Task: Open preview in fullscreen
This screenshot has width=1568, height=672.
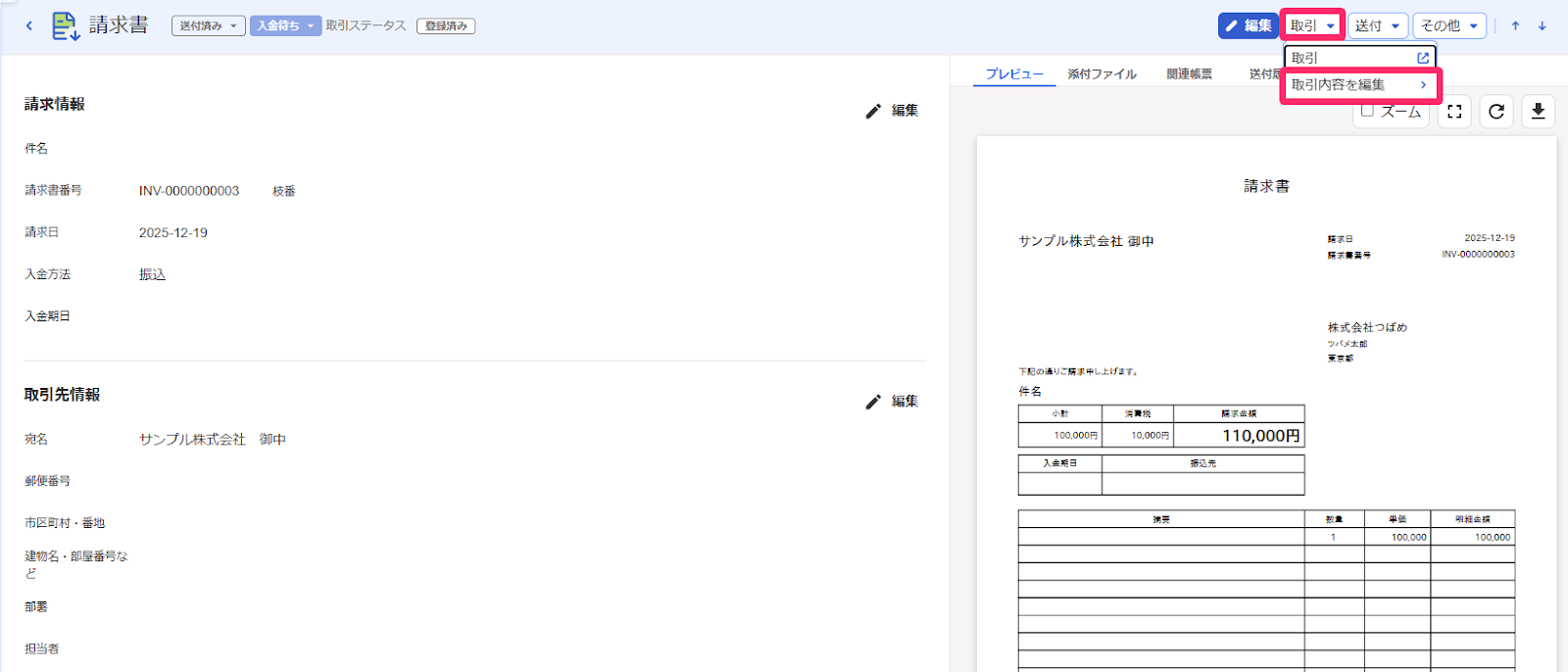Action: (1454, 112)
